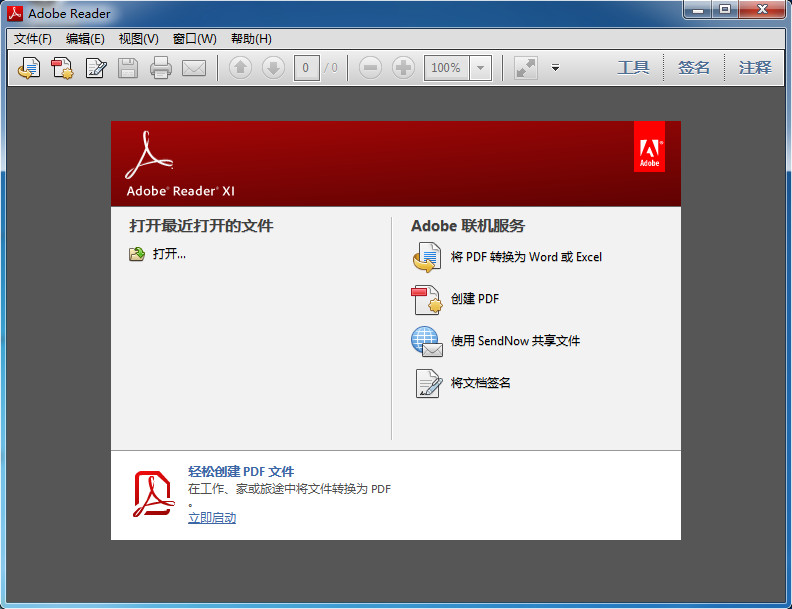Viewport: 792px width, 609px height.
Task: Open the 签名 pane
Action: click(x=694, y=68)
